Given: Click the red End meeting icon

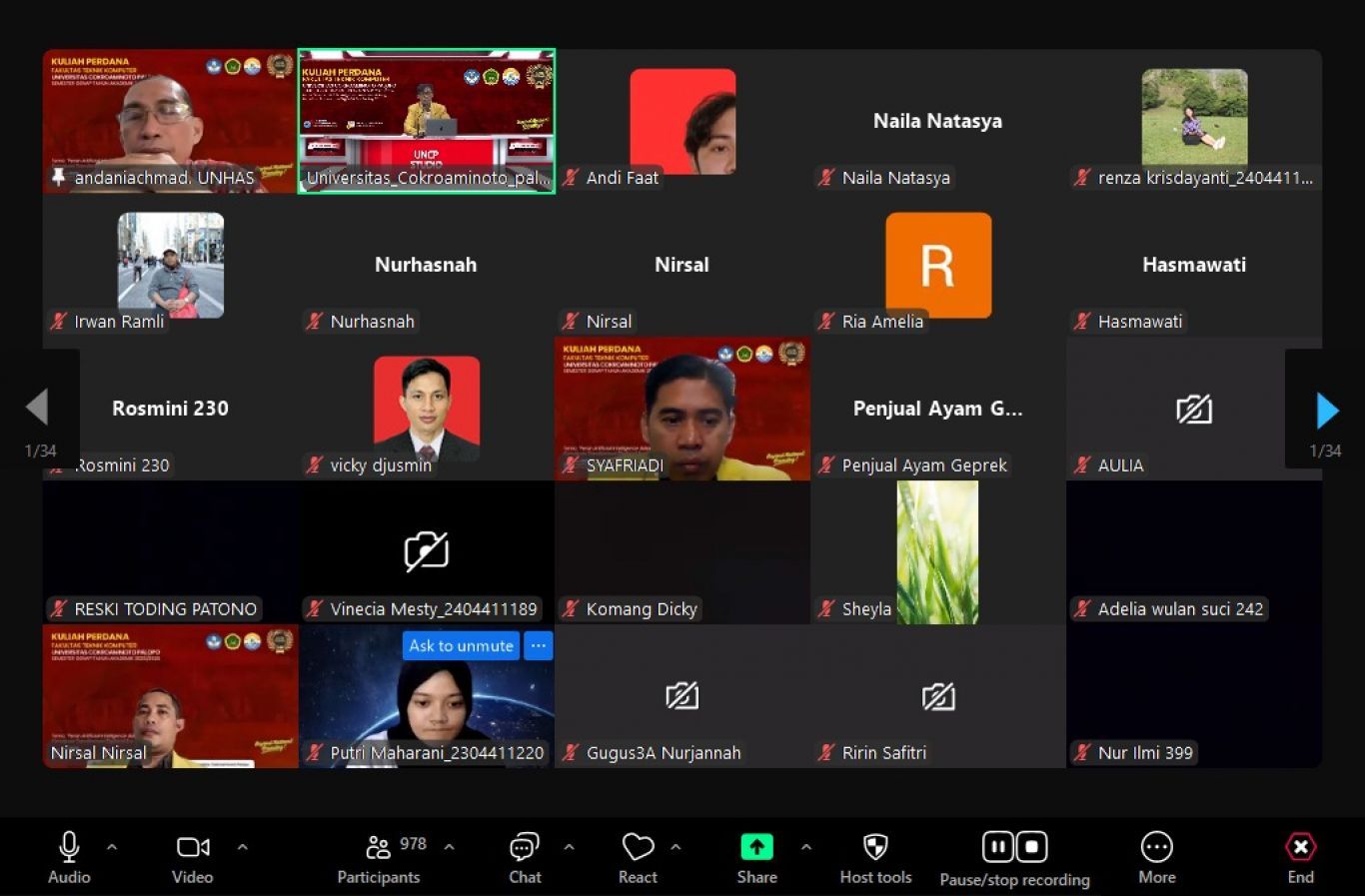Looking at the screenshot, I should [1300, 848].
